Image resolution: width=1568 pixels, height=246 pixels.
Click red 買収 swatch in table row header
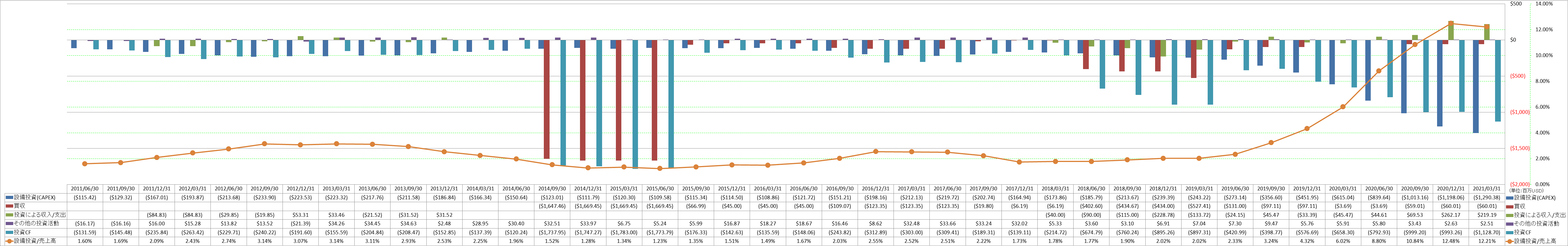pyautogui.click(x=9, y=206)
